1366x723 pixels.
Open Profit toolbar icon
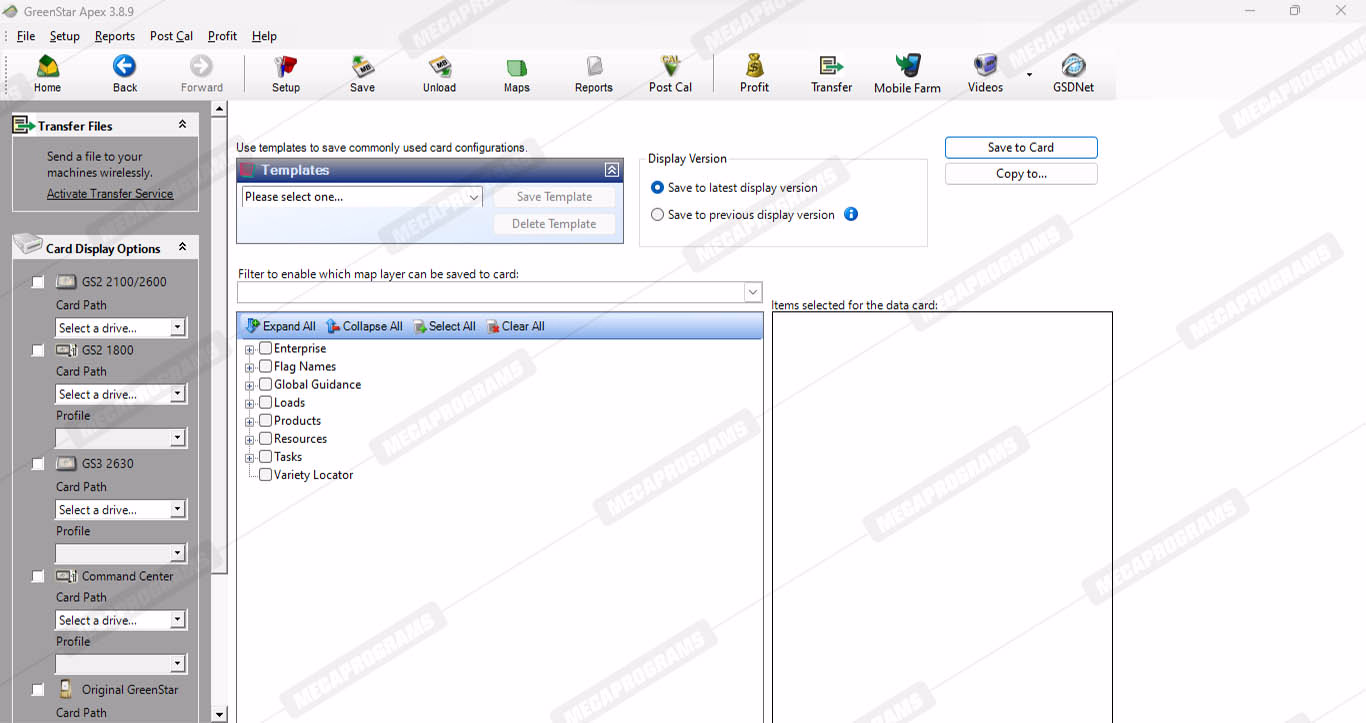coord(754,74)
